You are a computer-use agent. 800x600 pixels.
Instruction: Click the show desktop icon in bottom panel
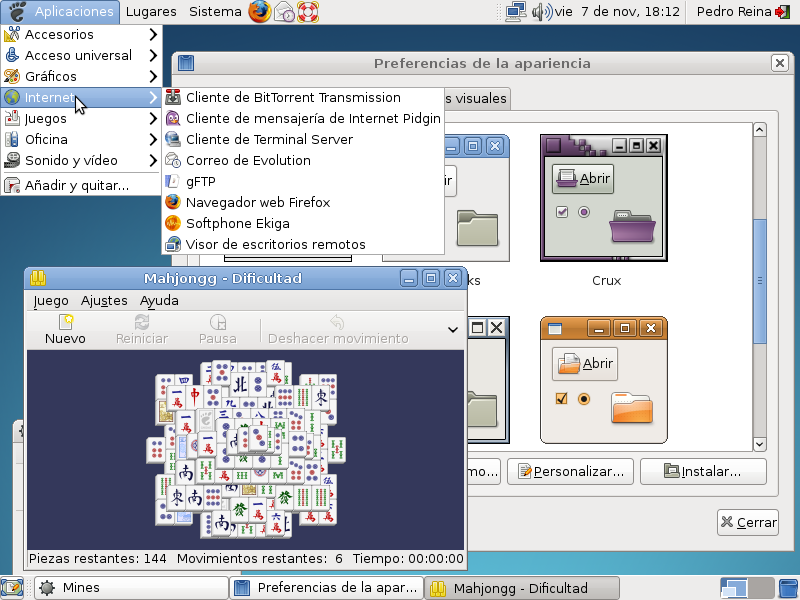pos(12,588)
